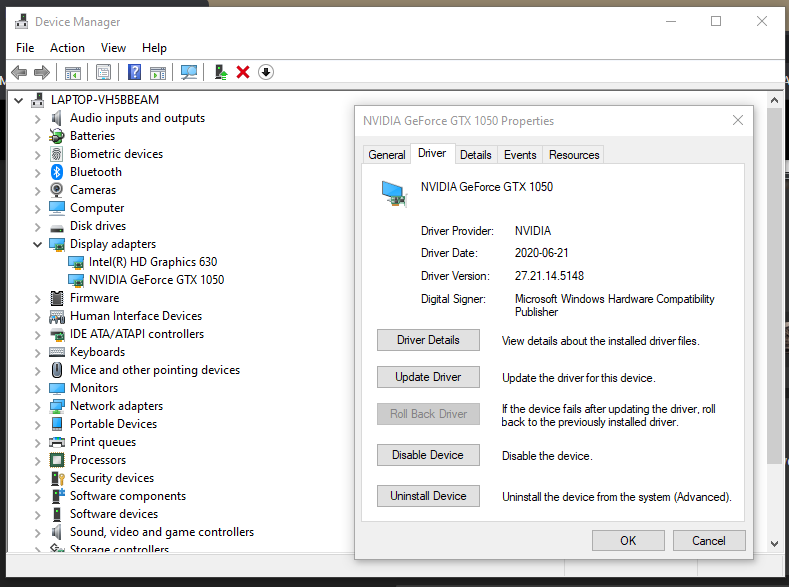This screenshot has width=789, height=587.
Task: Click the Network adapters icon
Action: point(57,406)
